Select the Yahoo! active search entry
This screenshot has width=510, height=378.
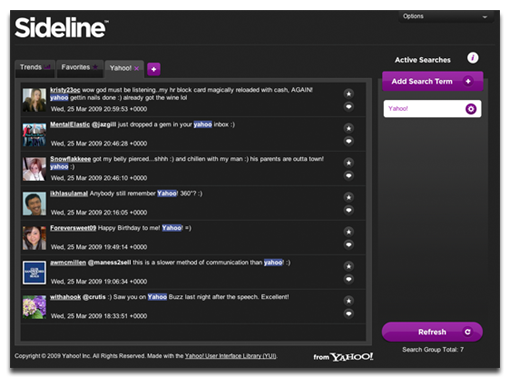[432, 109]
